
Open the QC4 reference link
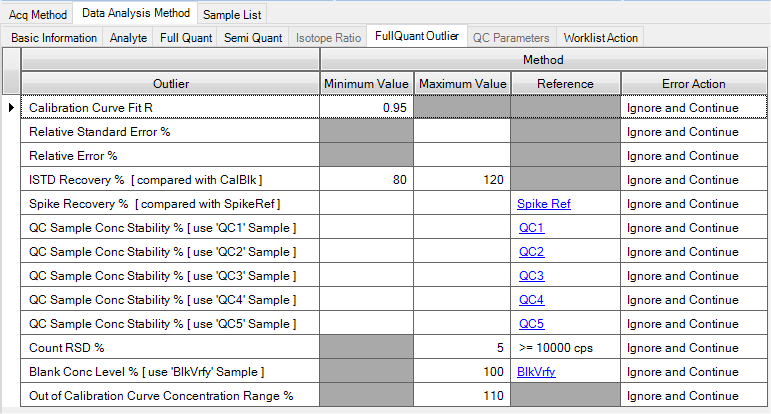[532, 300]
